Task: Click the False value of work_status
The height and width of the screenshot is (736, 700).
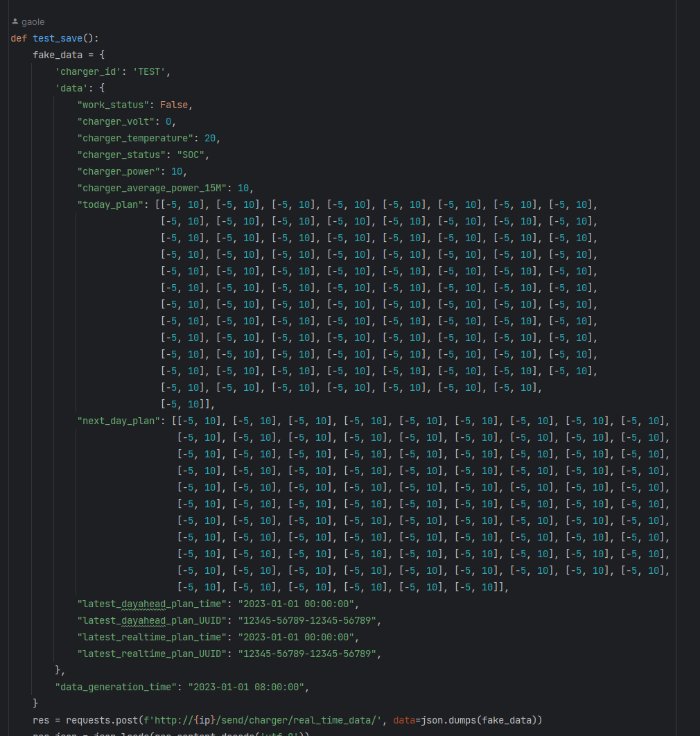Action: [x=175, y=105]
